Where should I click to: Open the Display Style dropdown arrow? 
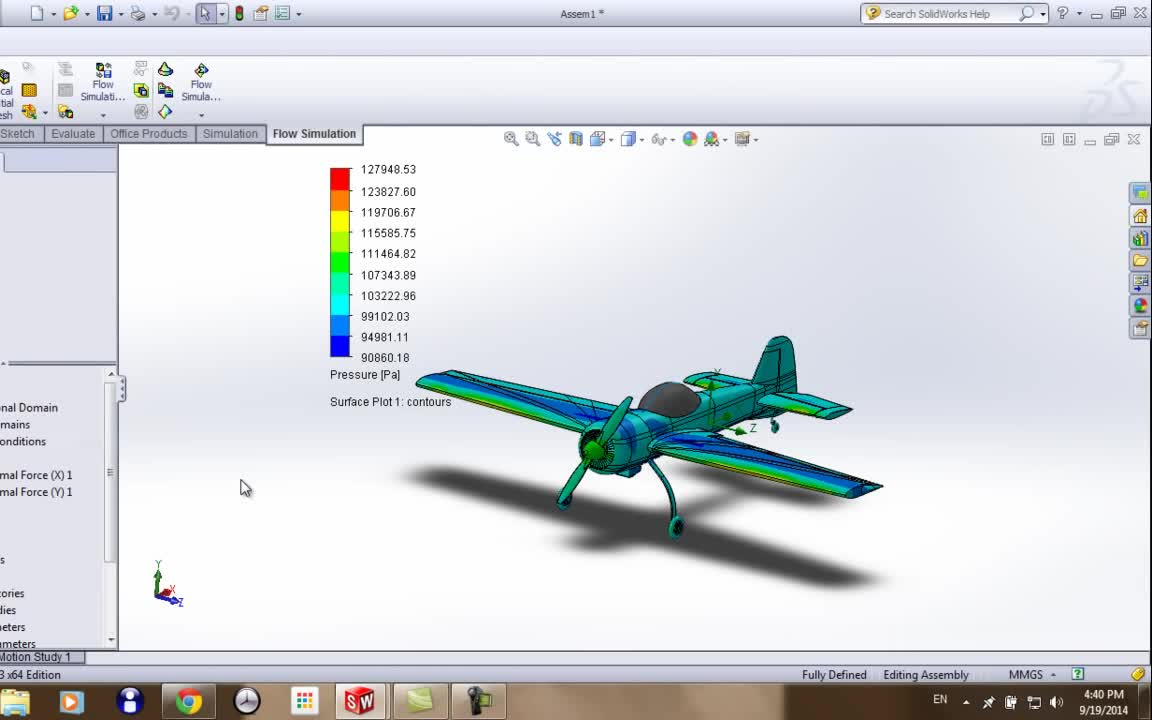tap(641, 139)
